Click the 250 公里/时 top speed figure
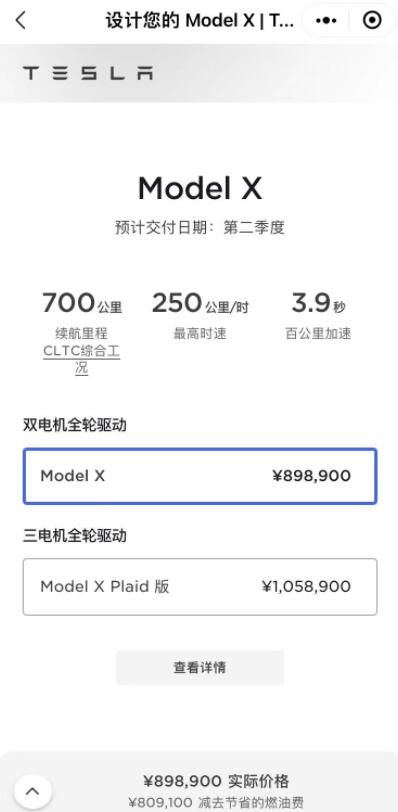Viewport: 398px width, 812px height. click(x=200, y=303)
